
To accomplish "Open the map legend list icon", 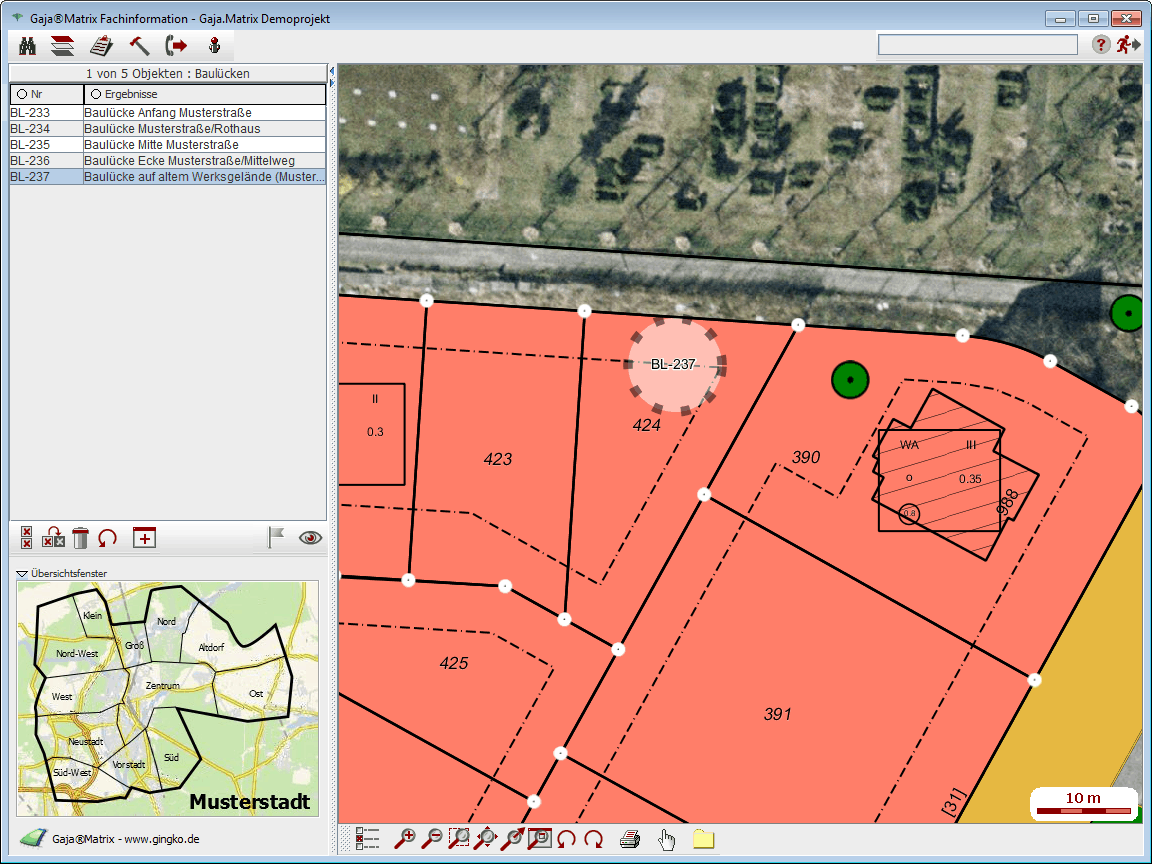I will point(367,839).
